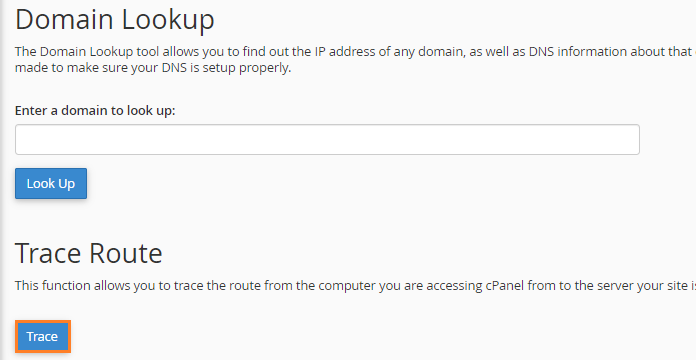The height and width of the screenshot is (360, 696).
Task: Start a trace with the Trace button
Action: coord(43,336)
